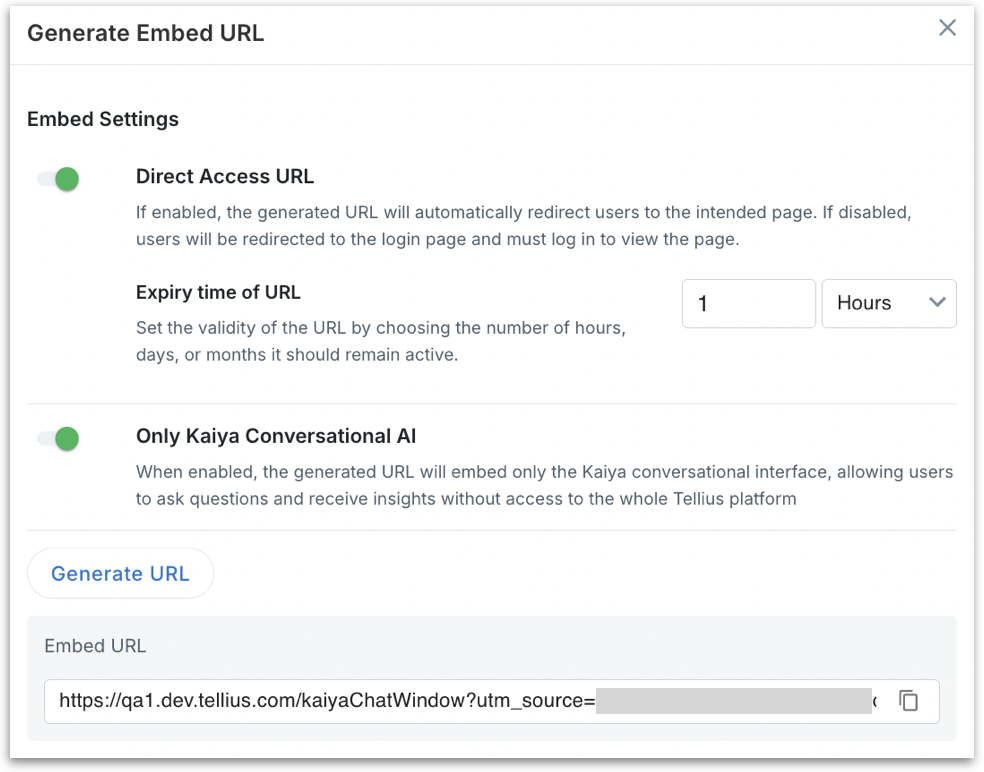Click the URL validity description under Expiry time
This screenshot has height=772, width=984.
pyautogui.click(x=380, y=341)
